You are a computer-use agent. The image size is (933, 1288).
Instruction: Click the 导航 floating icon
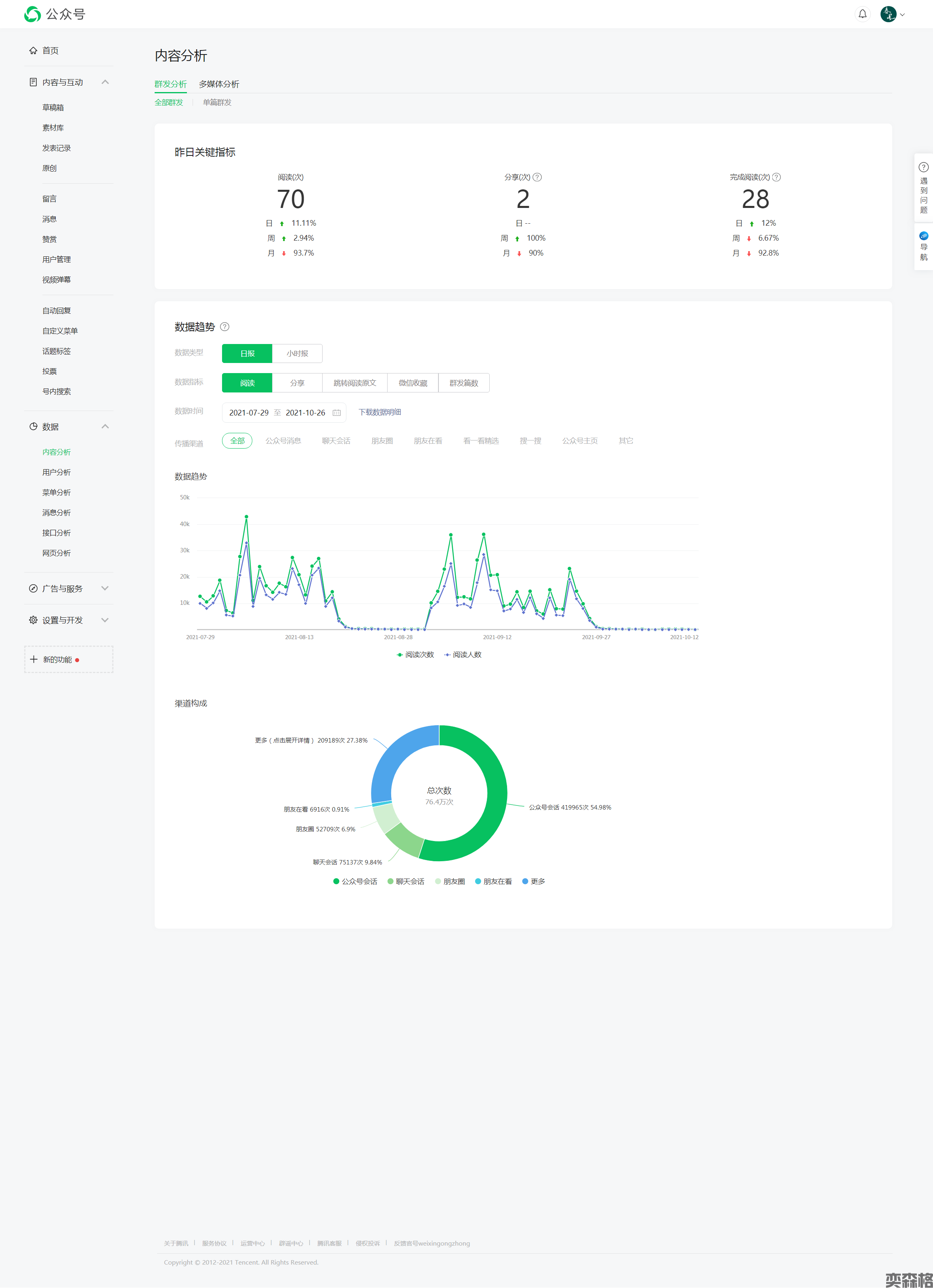[x=923, y=236]
